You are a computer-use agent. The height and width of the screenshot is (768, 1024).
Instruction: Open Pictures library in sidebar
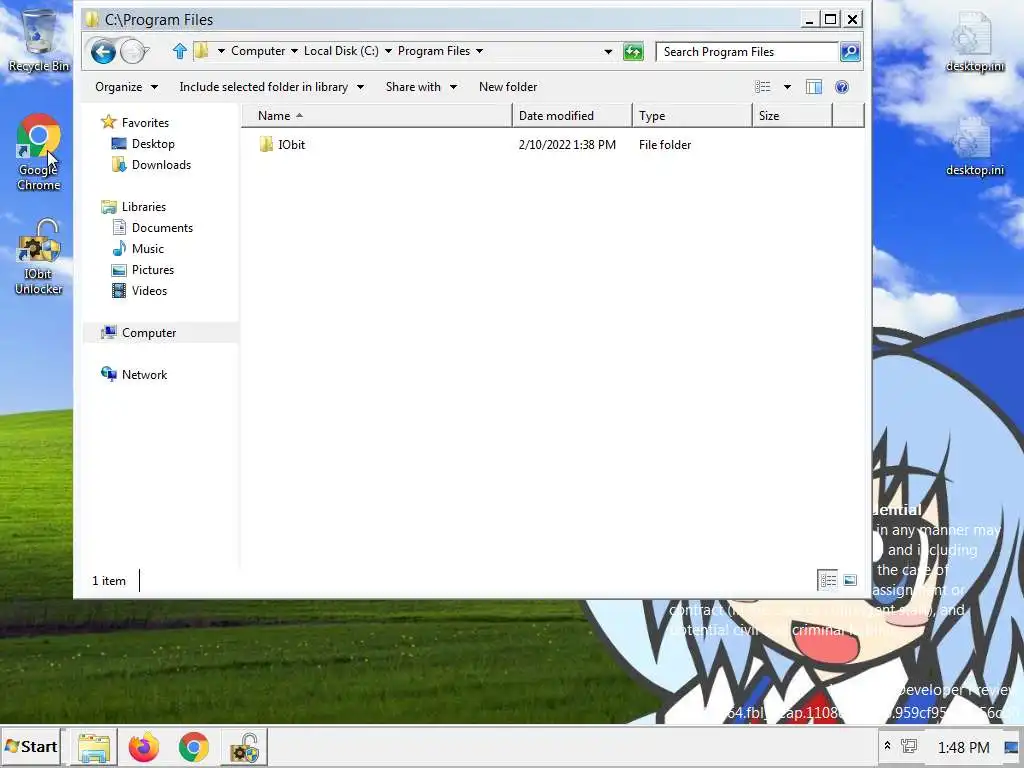point(153,270)
